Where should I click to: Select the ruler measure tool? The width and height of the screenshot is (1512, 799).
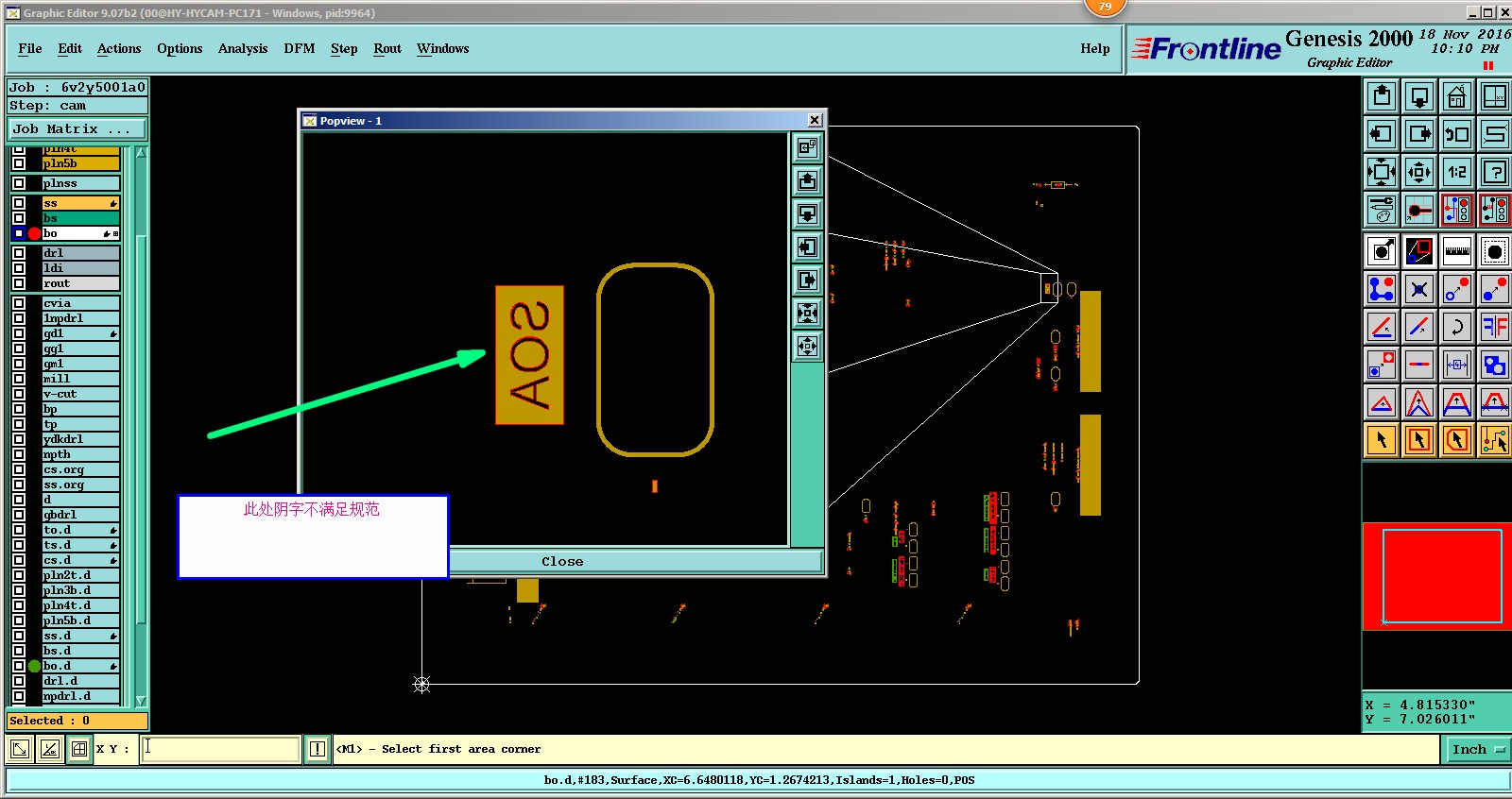click(1457, 251)
